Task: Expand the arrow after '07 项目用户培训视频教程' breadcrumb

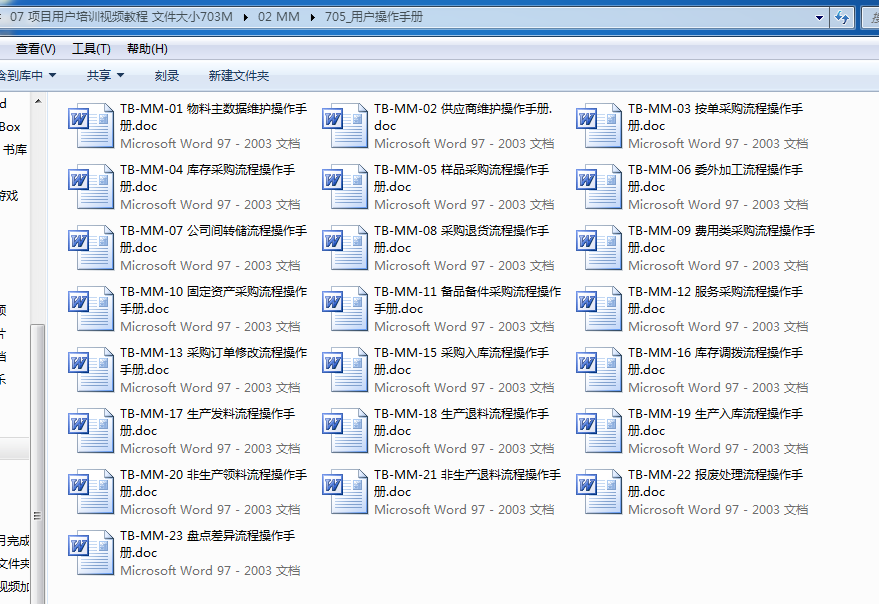Action: (246, 17)
